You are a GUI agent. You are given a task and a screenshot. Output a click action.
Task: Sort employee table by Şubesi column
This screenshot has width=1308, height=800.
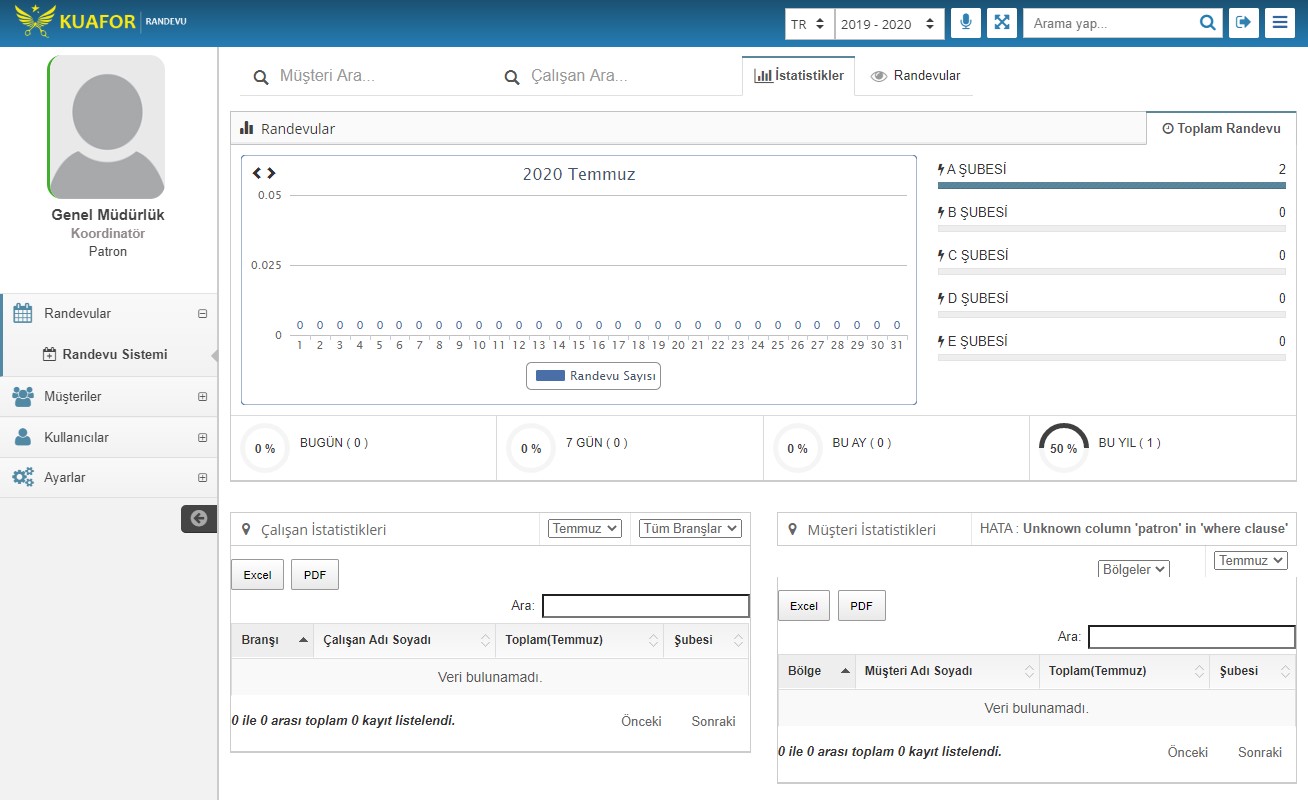point(706,640)
